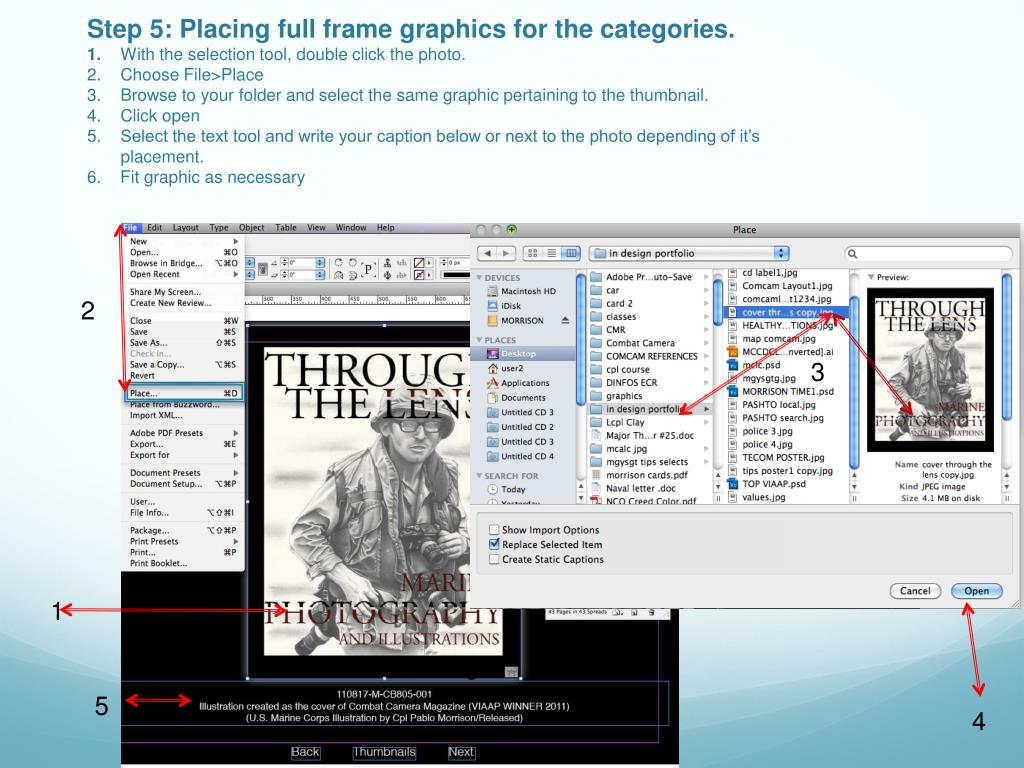
Task: Choose Document Setup... from File menu
Action: click(x=183, y=484)
